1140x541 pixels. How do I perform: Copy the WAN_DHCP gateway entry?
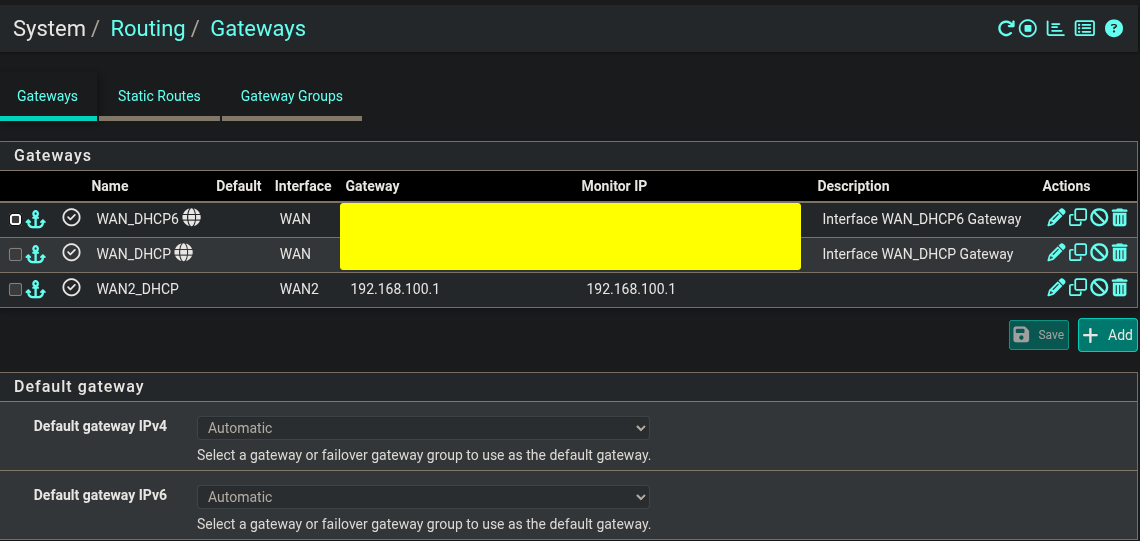(1078, 253)
